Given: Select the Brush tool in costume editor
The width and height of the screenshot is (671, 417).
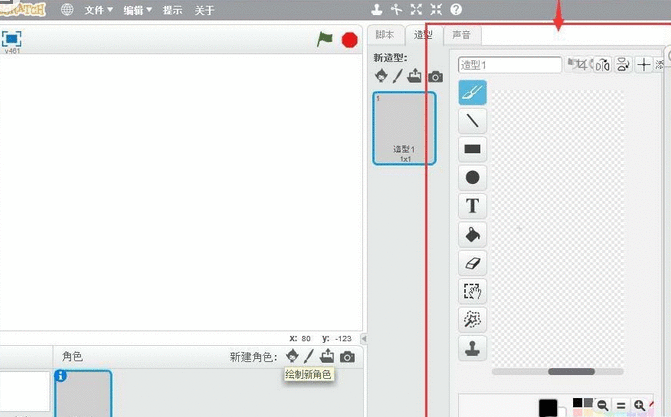Looking at the screenshot, I should click(x=472, y=93).
